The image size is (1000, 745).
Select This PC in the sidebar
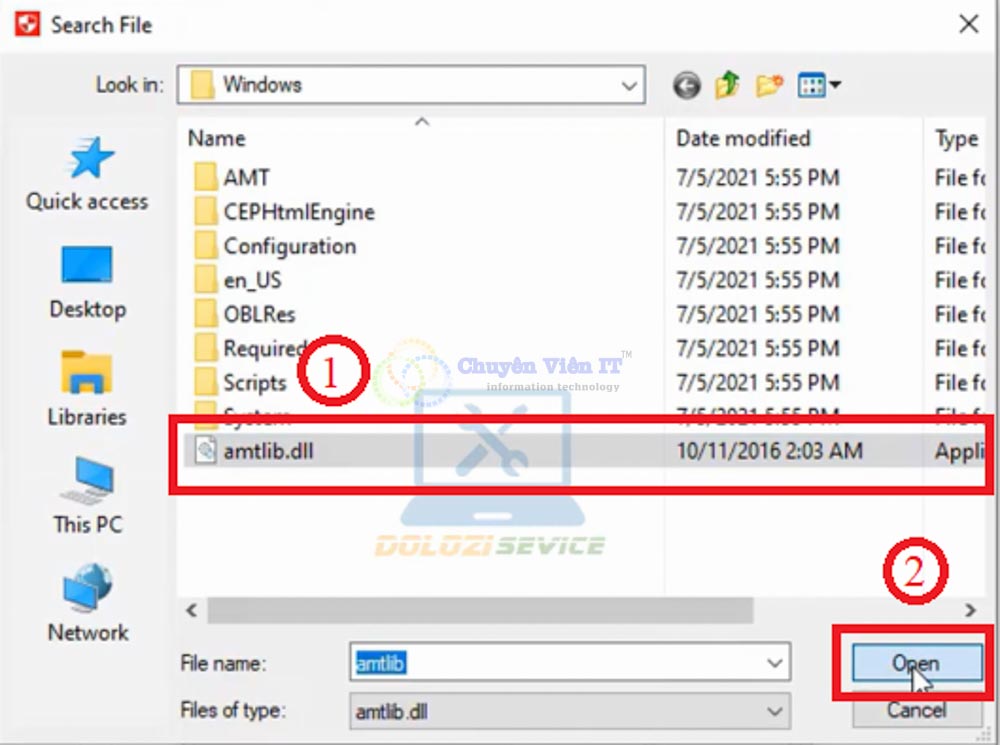pyautogui.click(x=87, y=497)
